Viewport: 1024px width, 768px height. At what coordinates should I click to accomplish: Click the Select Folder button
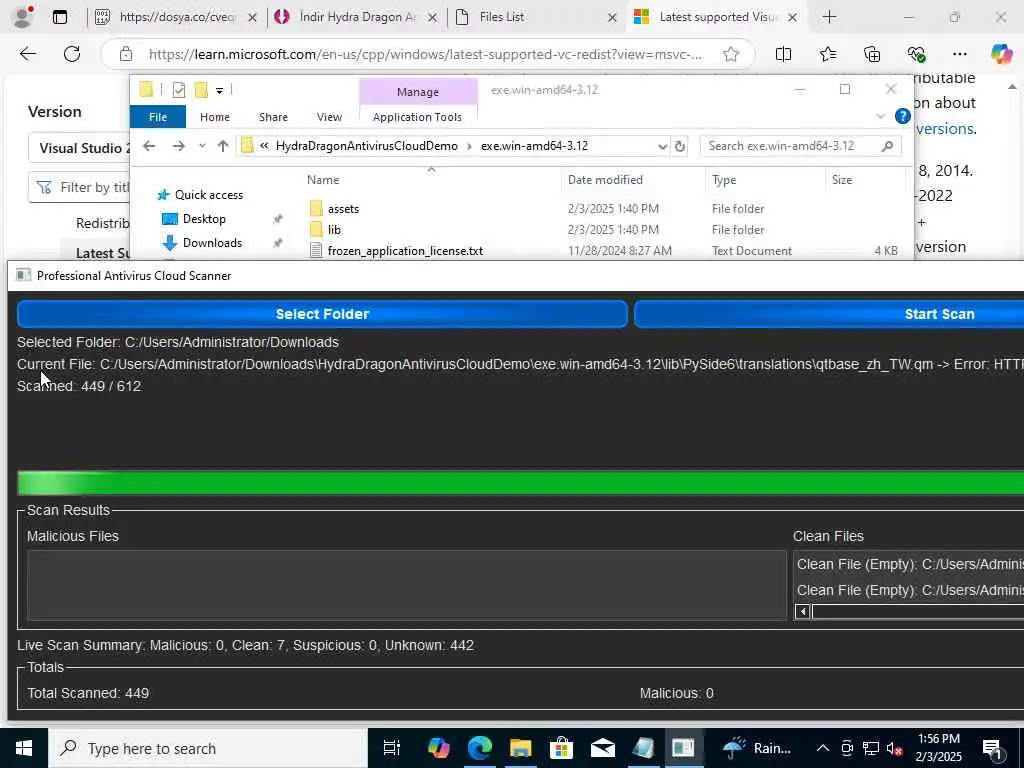323,314
